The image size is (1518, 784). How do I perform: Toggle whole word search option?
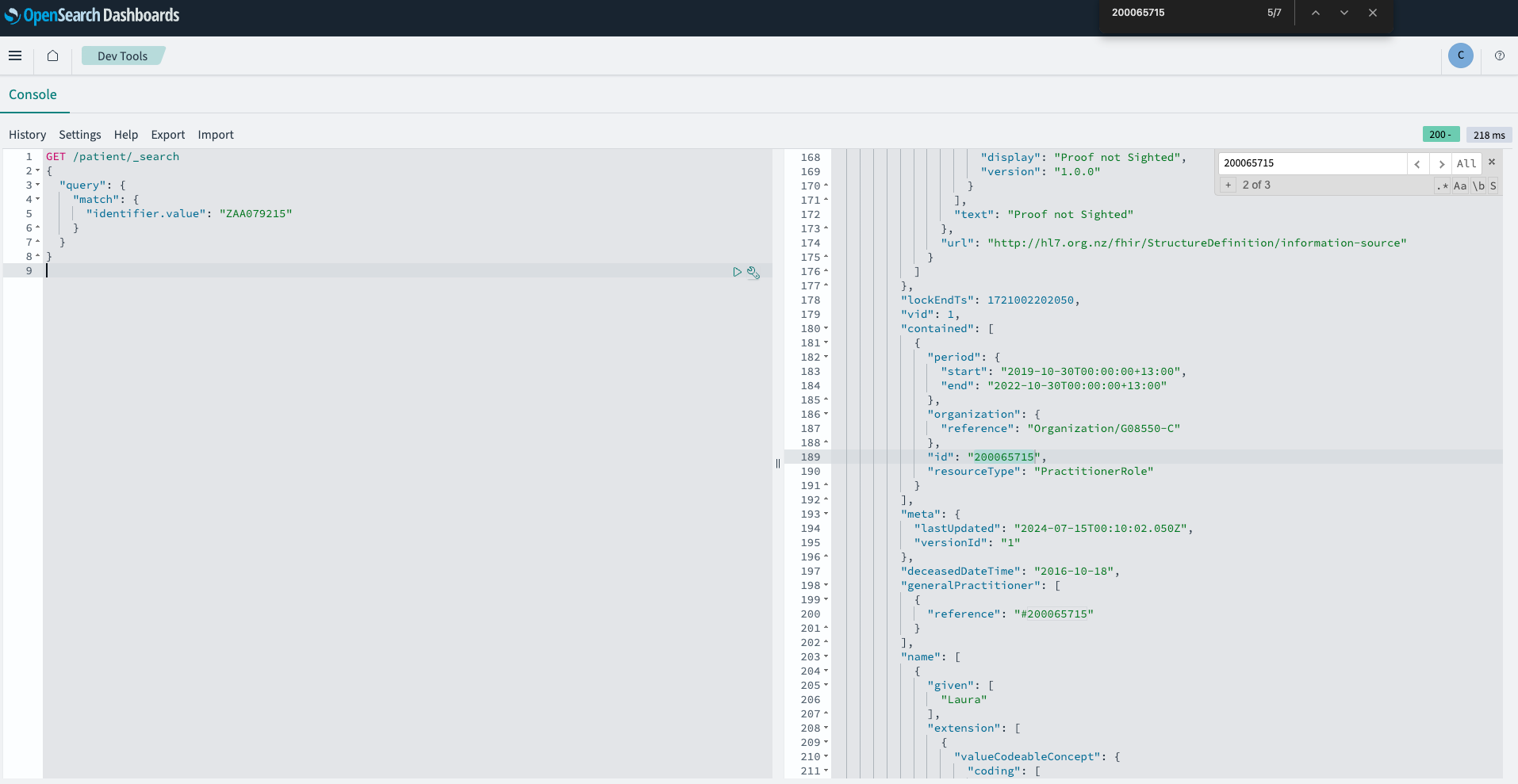coord(1478,185)
